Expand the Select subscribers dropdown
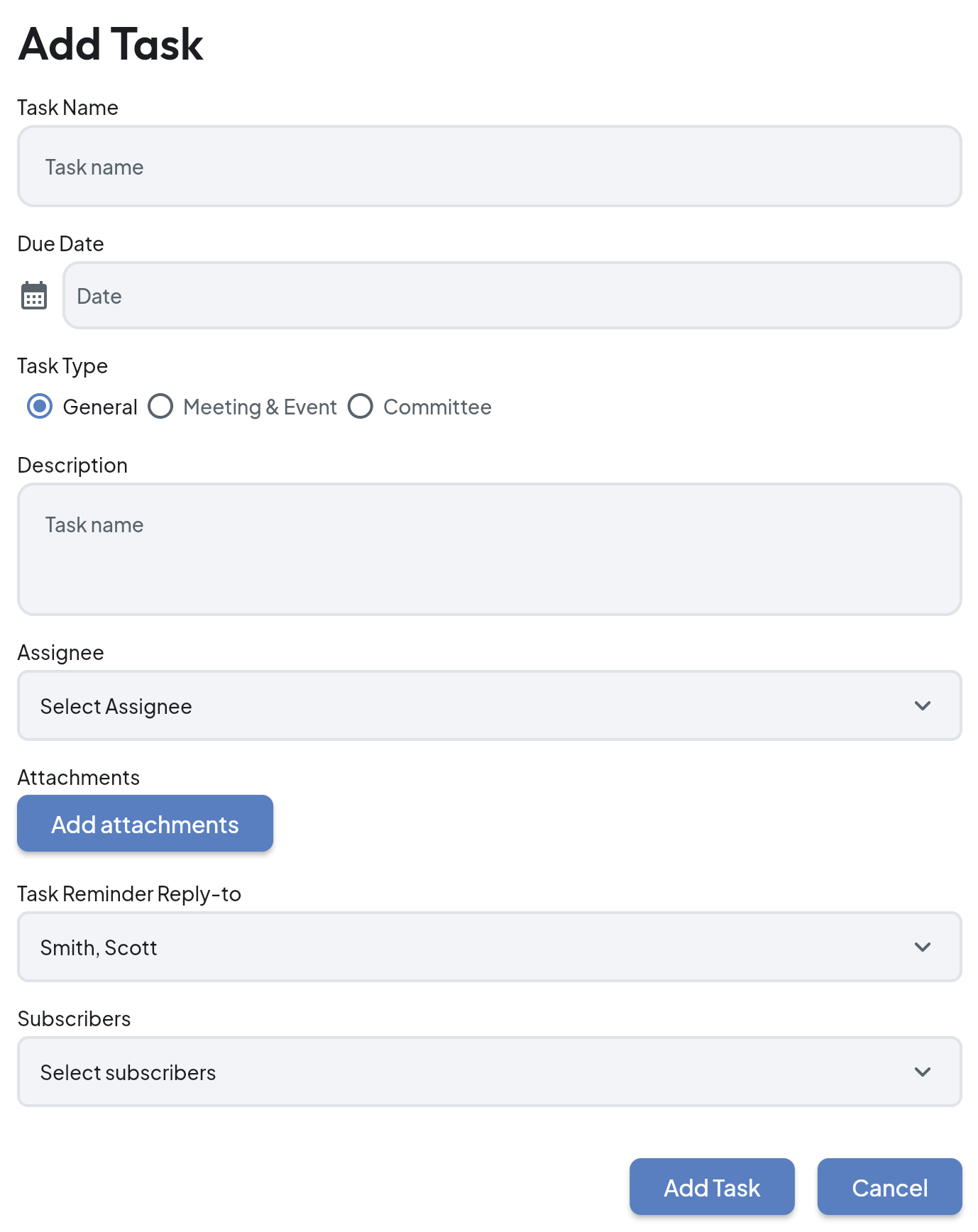Viewport: 978px width, 1232px height. 489,1072
